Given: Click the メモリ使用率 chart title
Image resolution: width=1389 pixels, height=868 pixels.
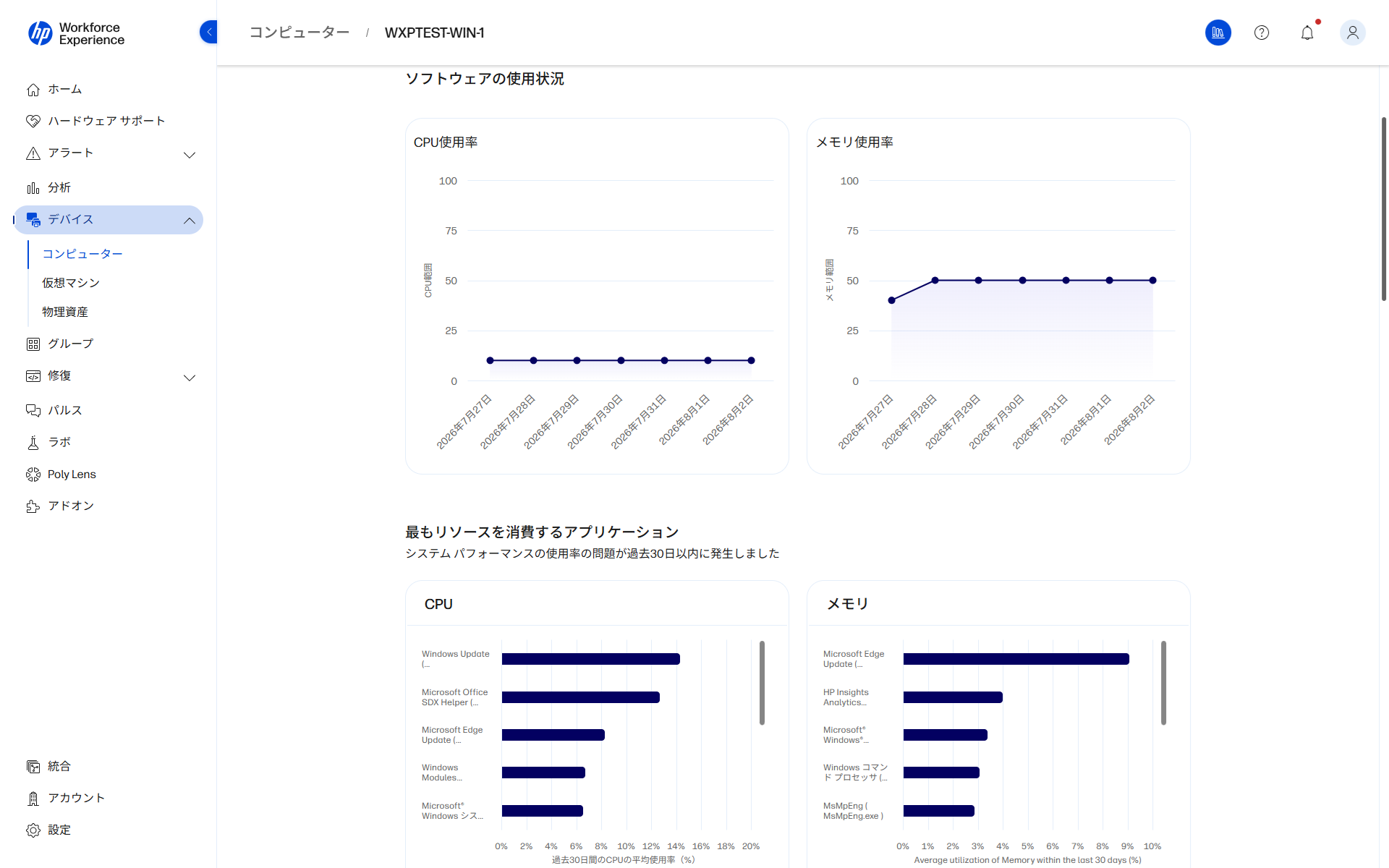Looking at the screenshot, I should pyautogui.click(x=854, y=142).
